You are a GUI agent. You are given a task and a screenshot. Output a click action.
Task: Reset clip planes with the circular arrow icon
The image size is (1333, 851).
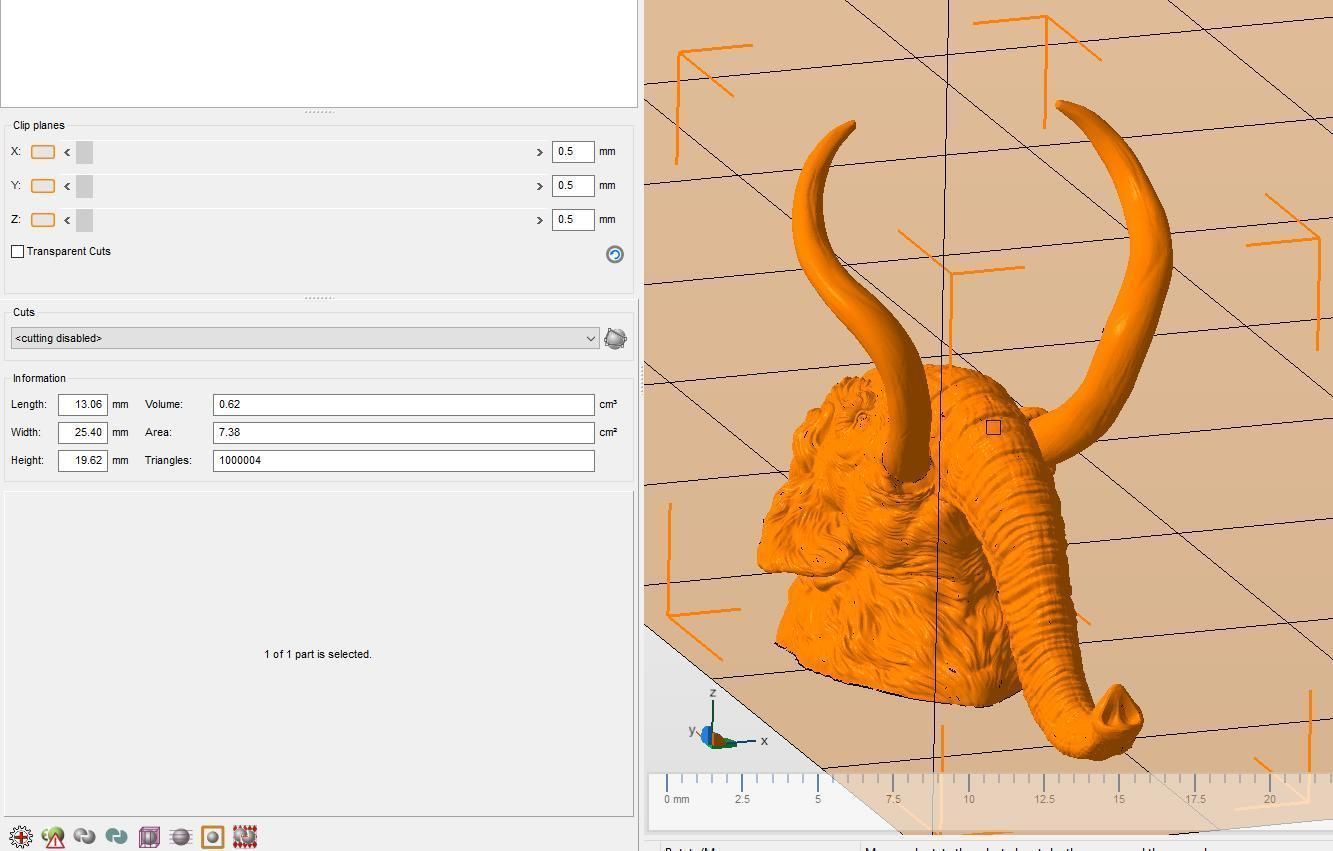(615, 254)
